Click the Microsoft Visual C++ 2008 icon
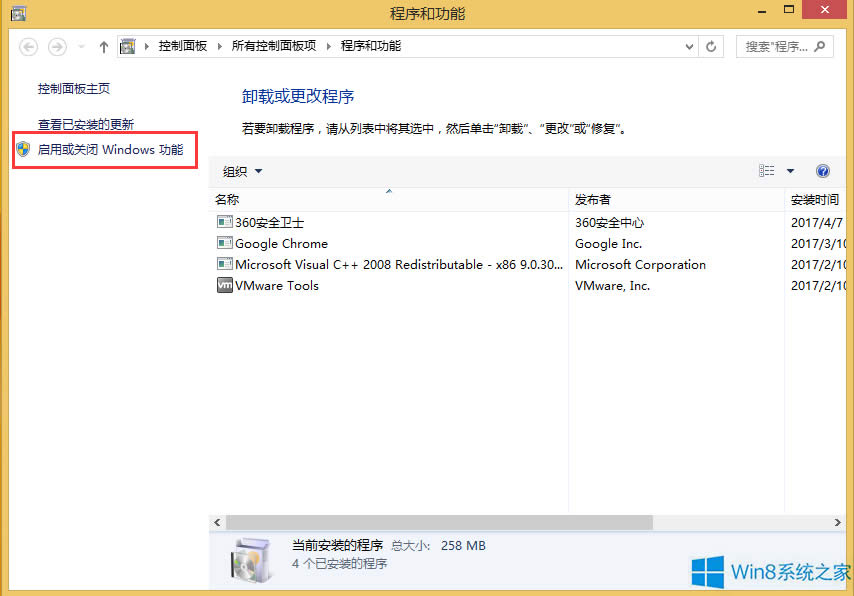Viewport: 854px width, 596px height. 224,264
